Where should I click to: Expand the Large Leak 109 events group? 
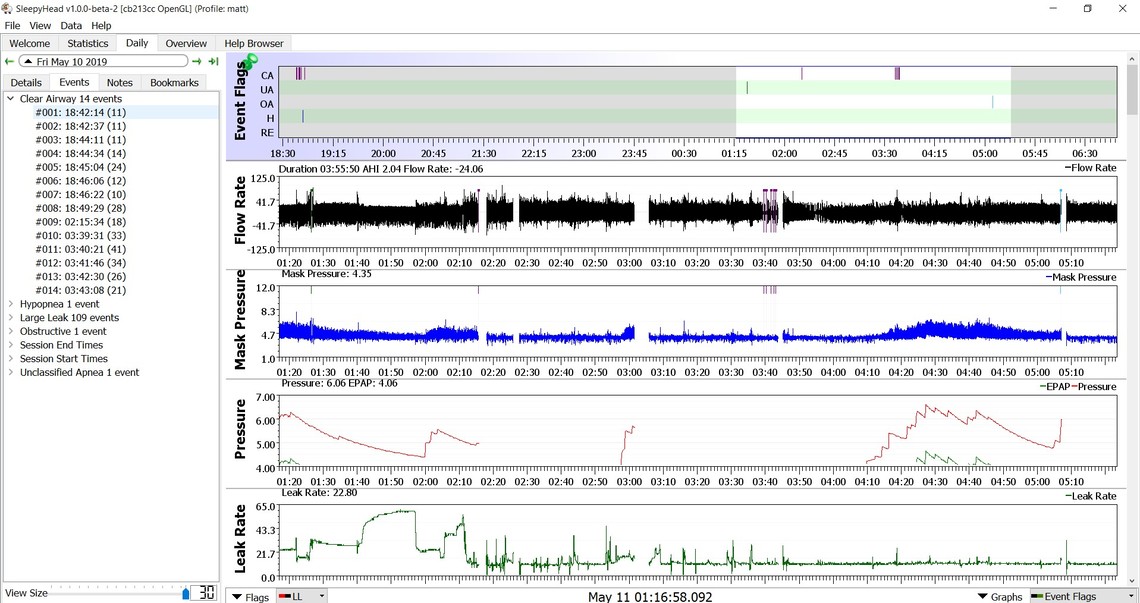click(11, 318)
